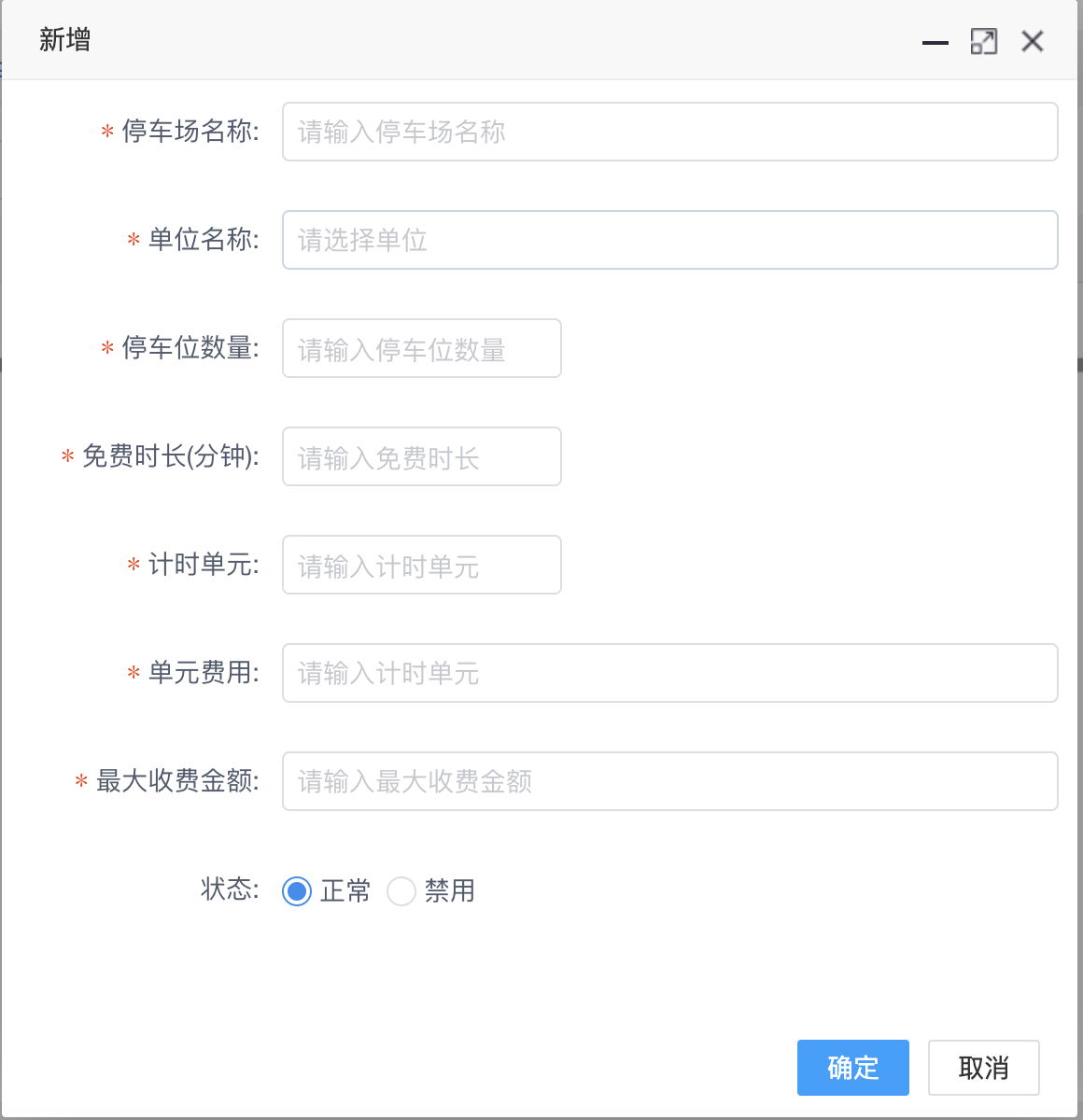
Task: Close the 新增 dialog
Action: pyautogui.click(x=1032, y=42)
